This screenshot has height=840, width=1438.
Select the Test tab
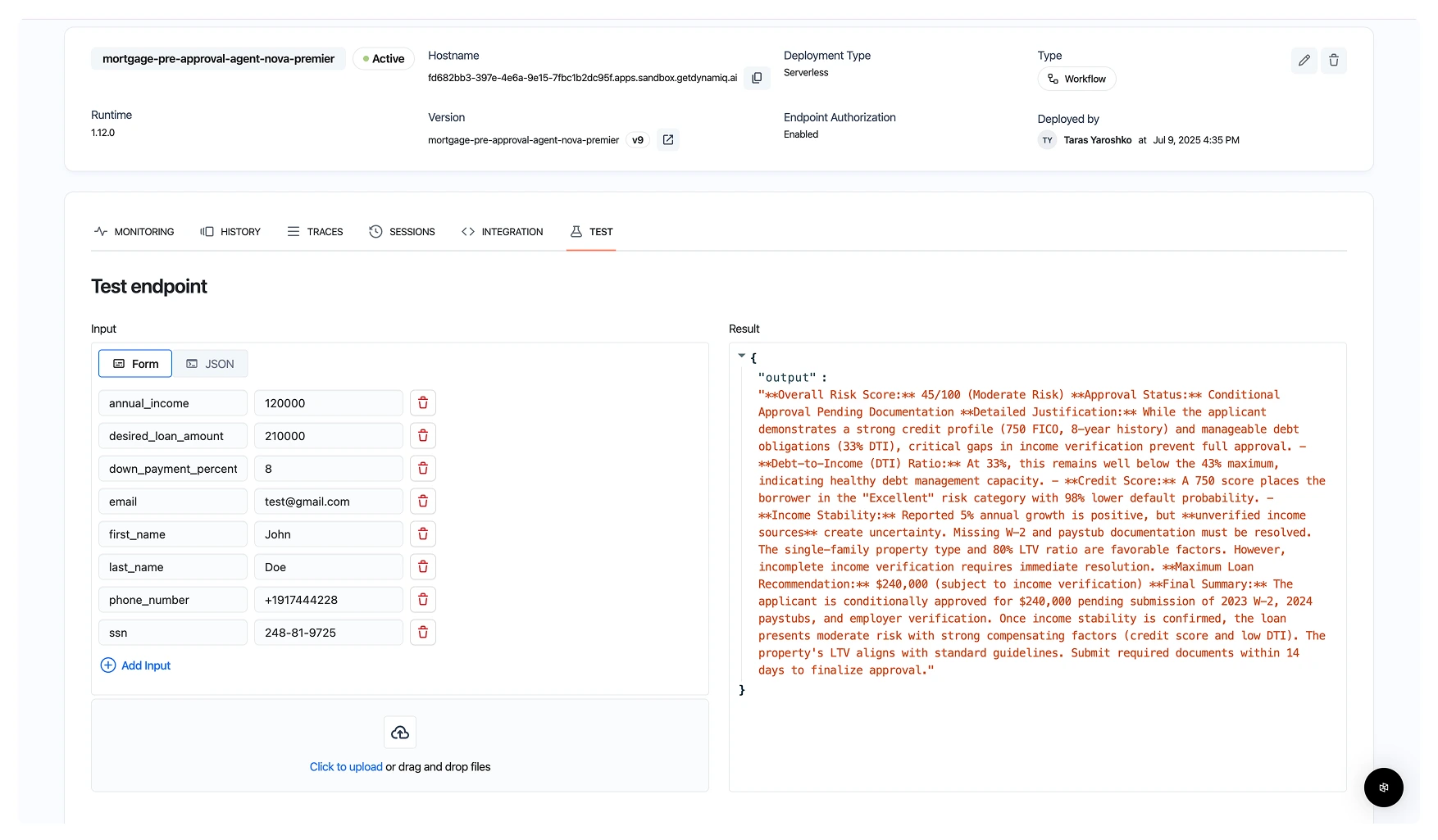(x=591, y=232)
